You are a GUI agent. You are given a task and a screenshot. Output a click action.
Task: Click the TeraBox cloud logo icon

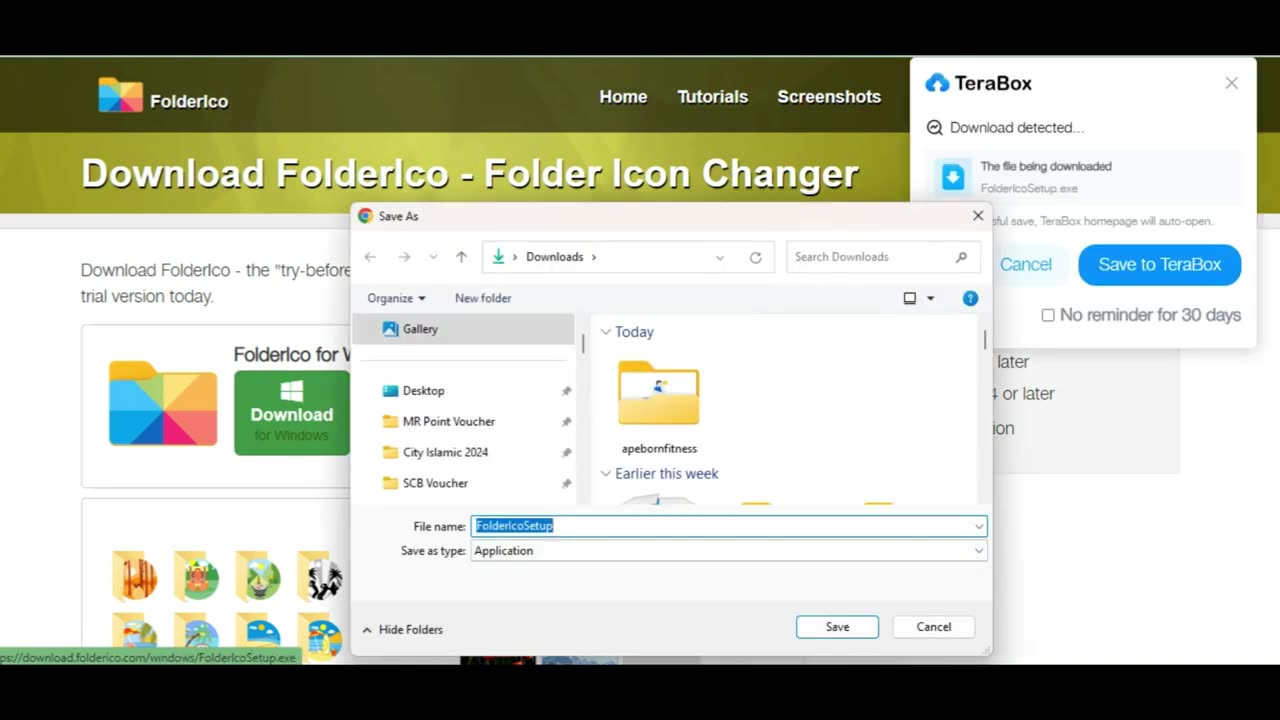937,83
